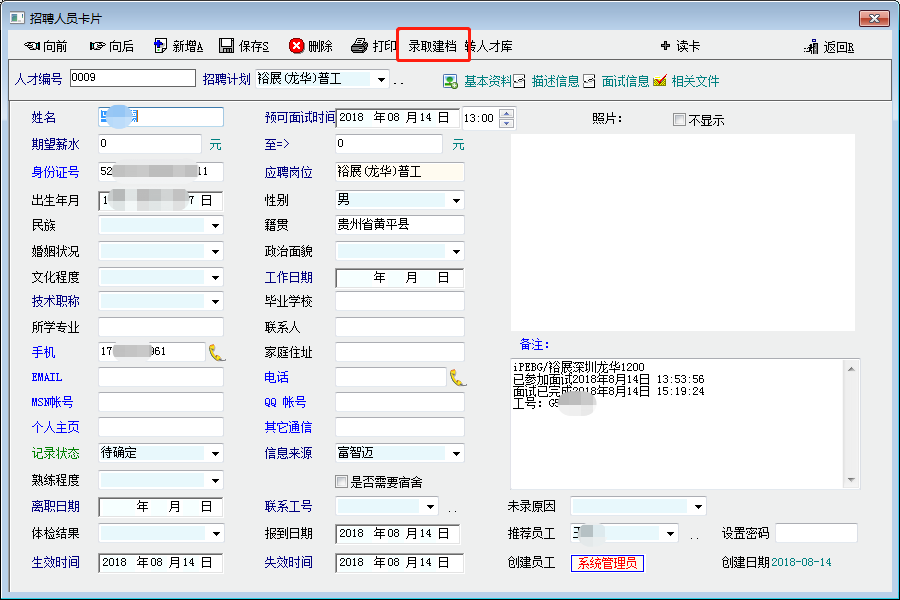900x600 pixels.
Task: Toggle the 不显示 photo checkbox
Action: [x=680, y=120]
